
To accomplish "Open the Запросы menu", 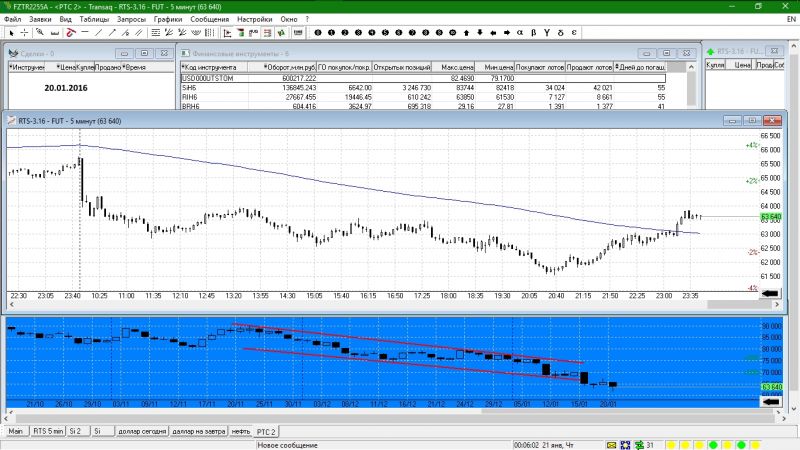I will [131, 19].
